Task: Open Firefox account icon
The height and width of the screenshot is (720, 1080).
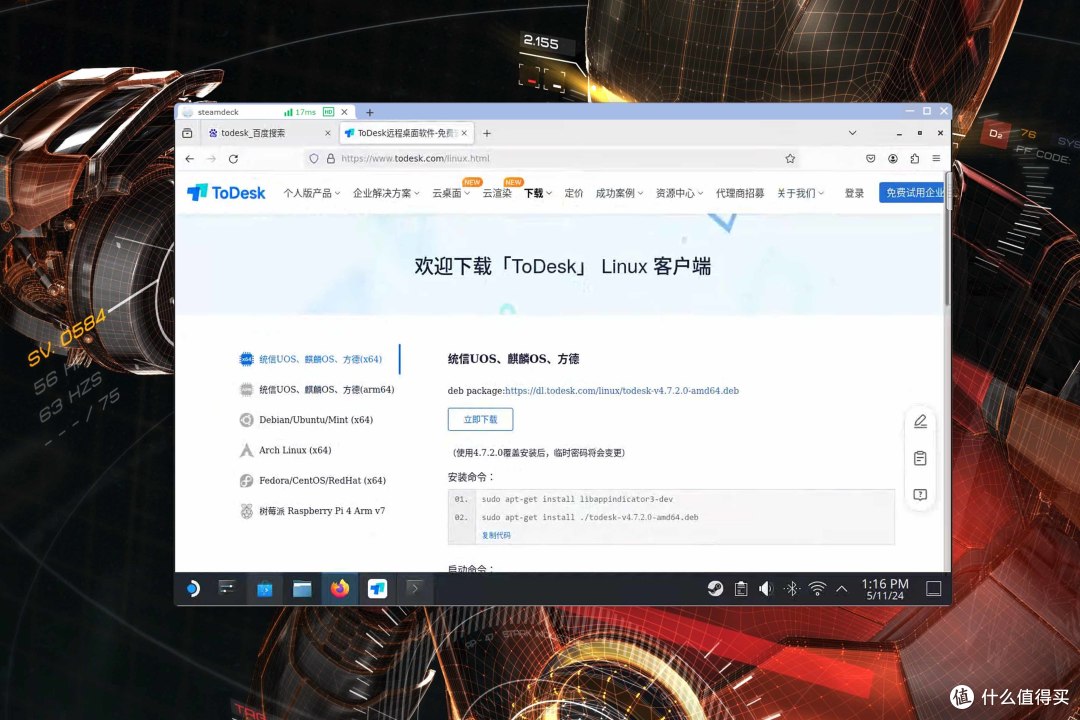Action: pyautogui.click(x=893, y=158)
